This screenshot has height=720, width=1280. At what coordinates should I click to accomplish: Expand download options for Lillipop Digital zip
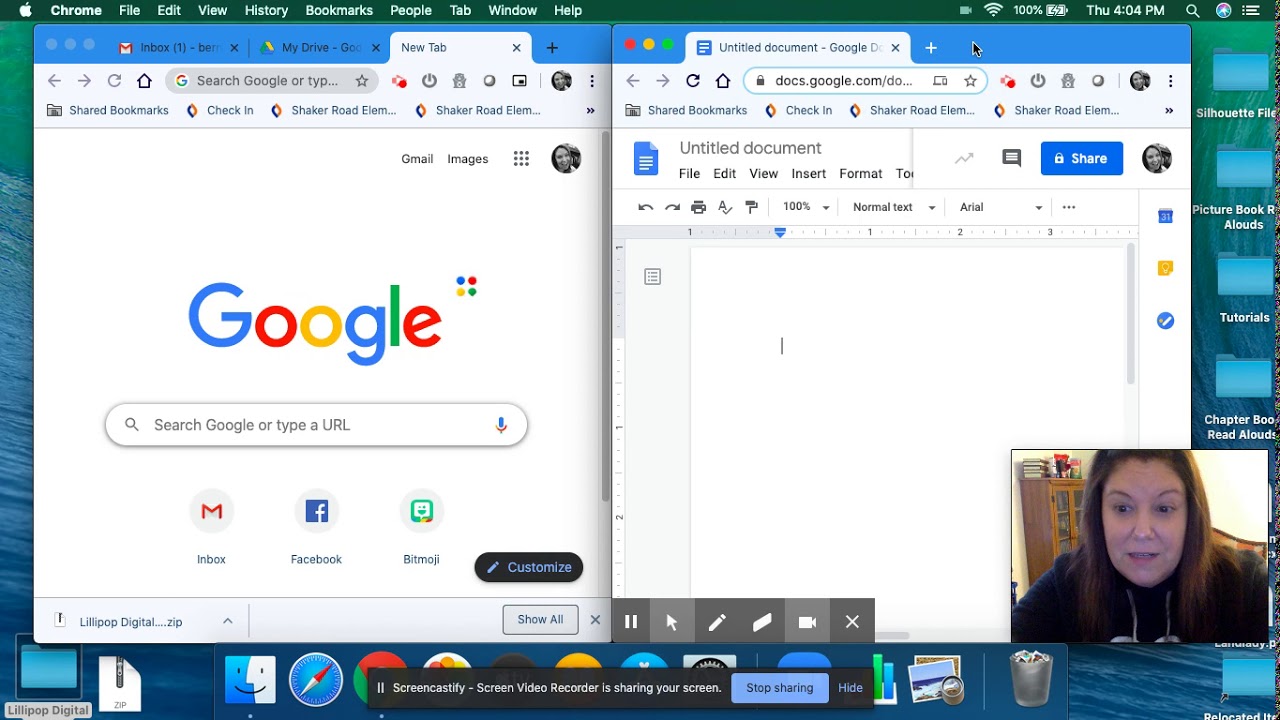[x=228, y=621]
